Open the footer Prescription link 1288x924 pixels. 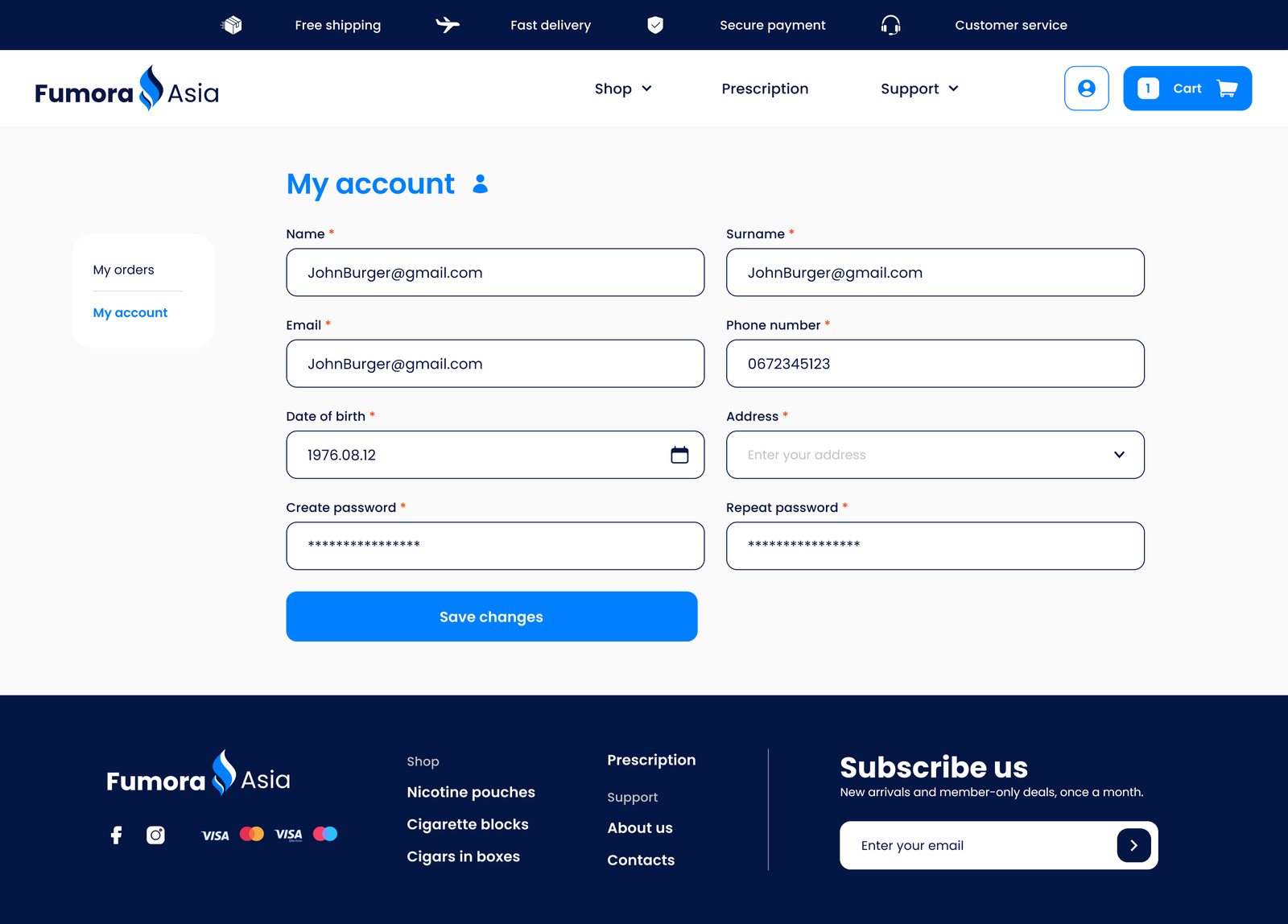point(651,760)
